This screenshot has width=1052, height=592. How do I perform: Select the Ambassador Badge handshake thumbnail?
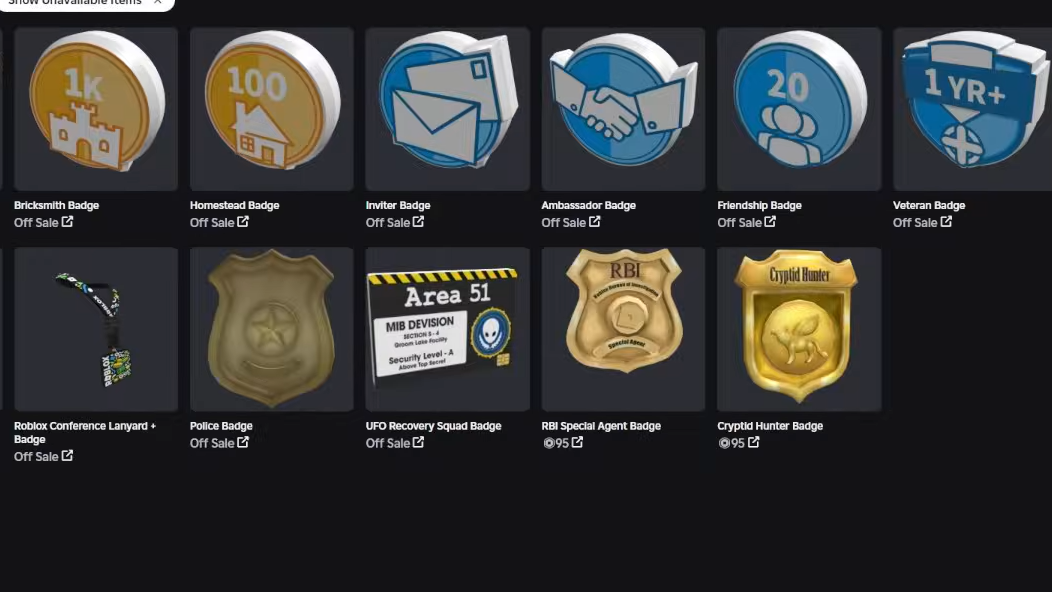pos(623,109)
